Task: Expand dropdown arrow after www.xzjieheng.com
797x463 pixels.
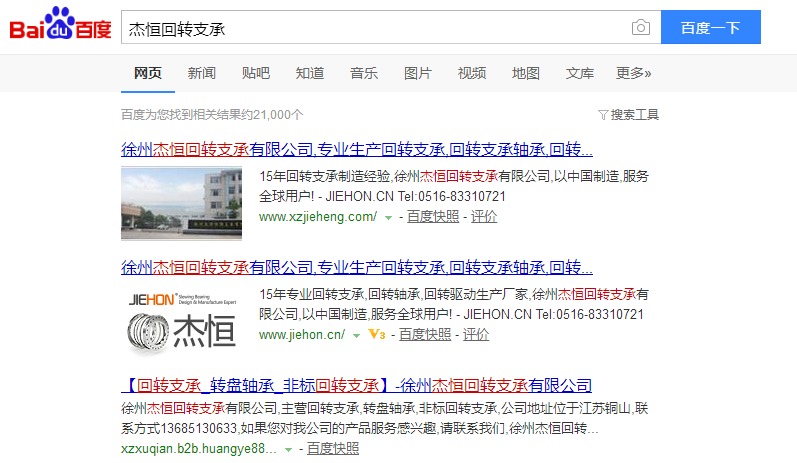Action: (x=388, y=218)
